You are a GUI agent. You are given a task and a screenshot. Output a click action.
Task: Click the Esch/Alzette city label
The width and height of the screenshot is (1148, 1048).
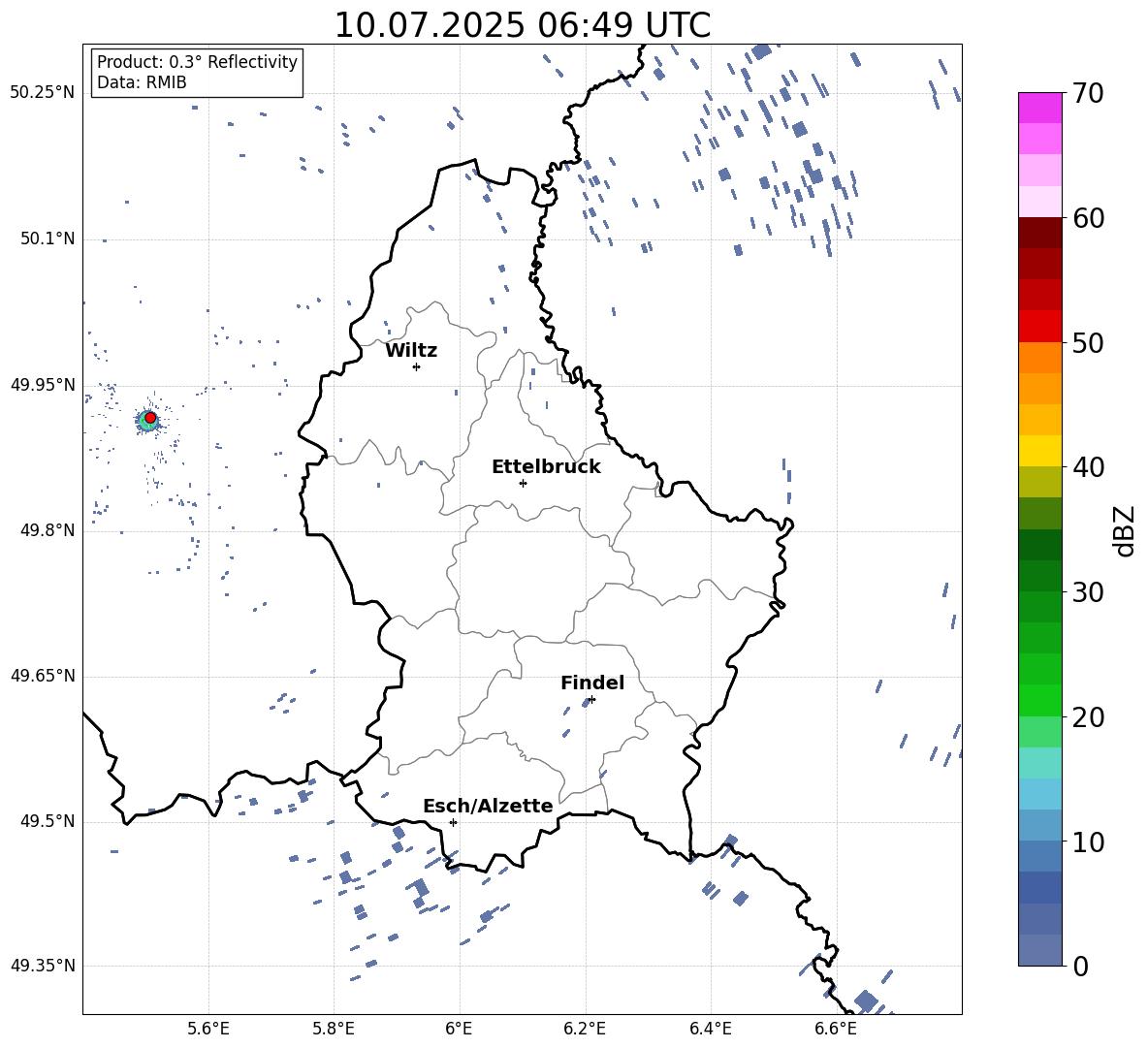(488, 807)
